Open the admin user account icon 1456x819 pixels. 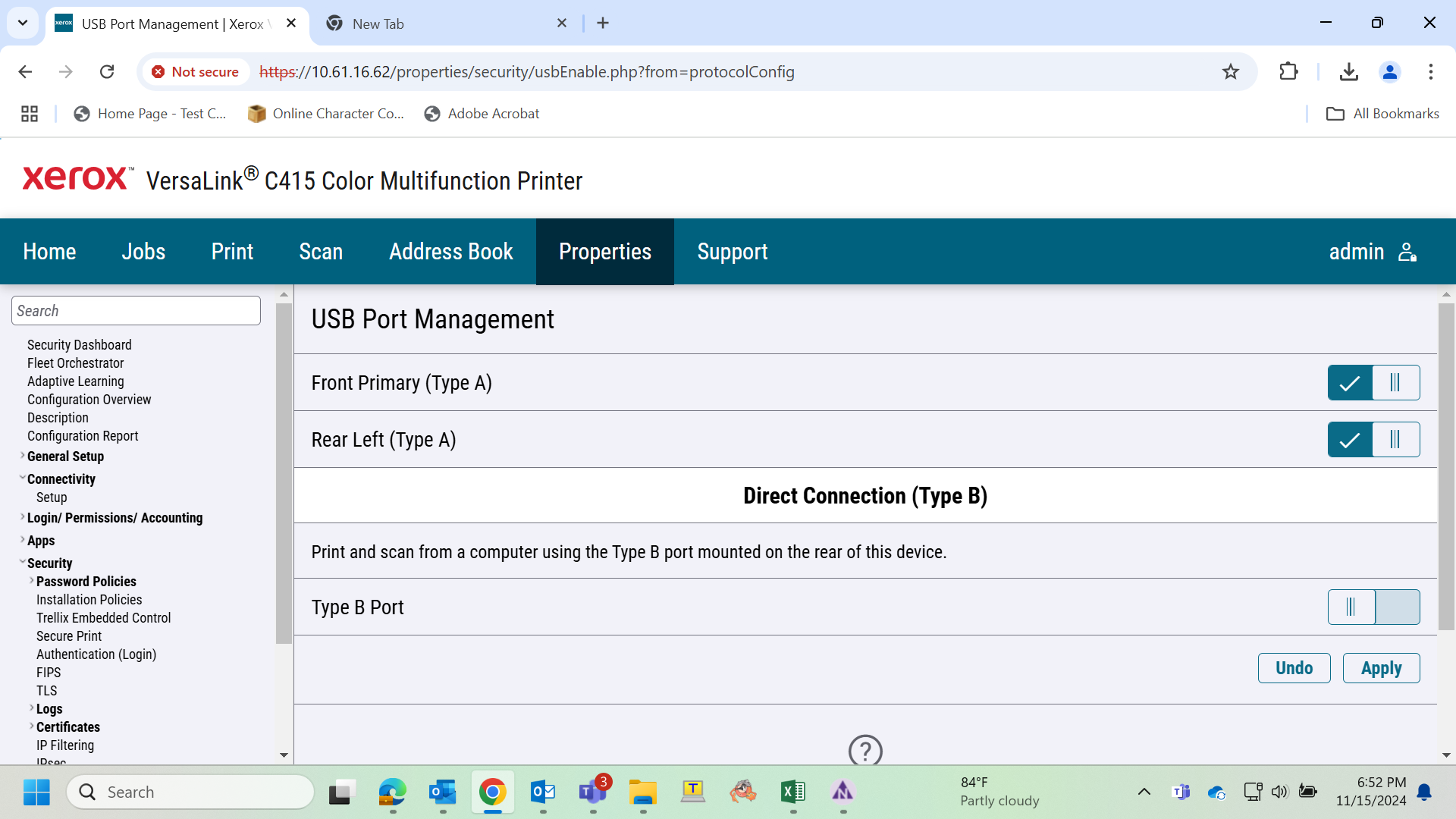click(x=1407, y=252)
